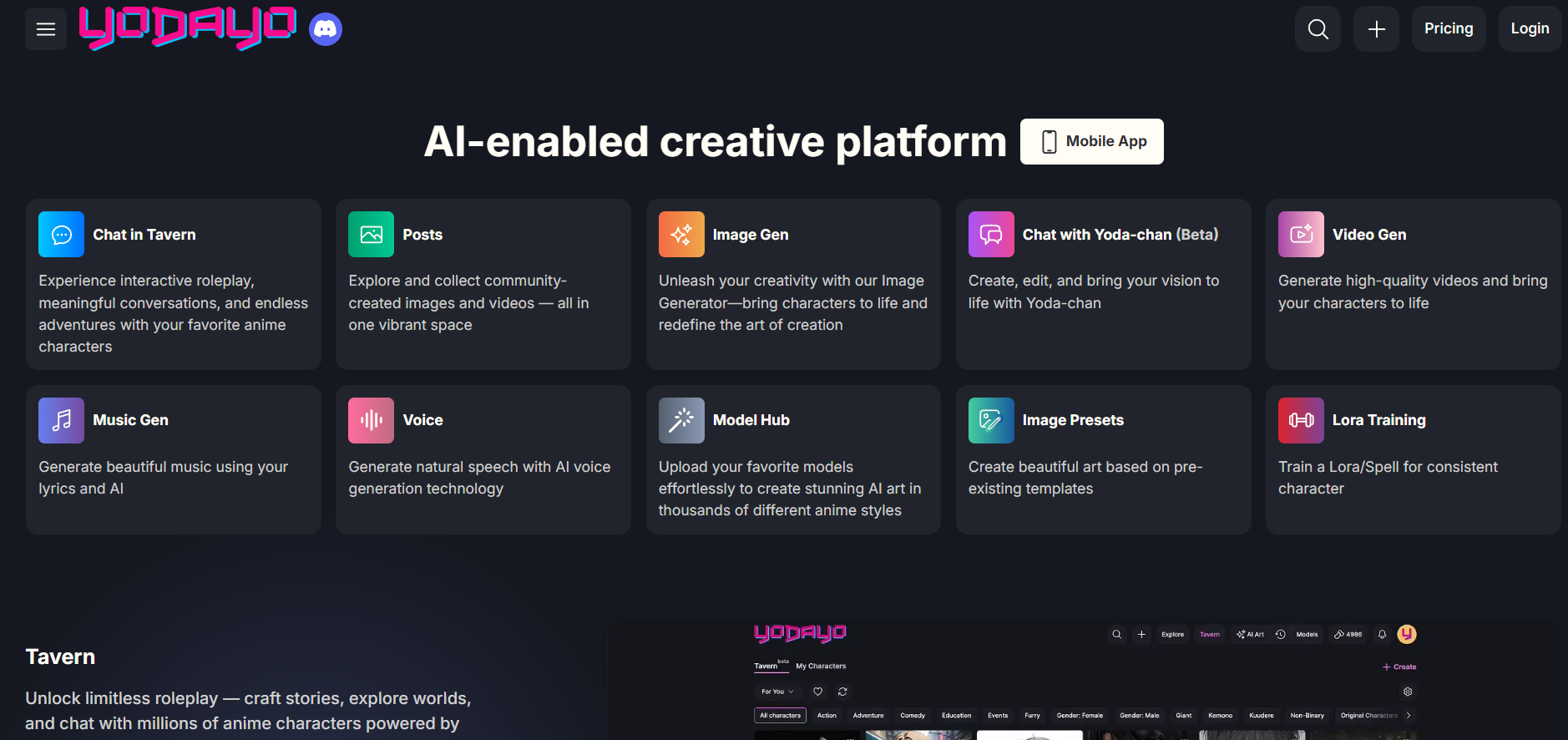Image resolution: width=1568 pixels, height=740 pixels.
Task: Click the category row right chevron in preview
Action: (1409, 716)
